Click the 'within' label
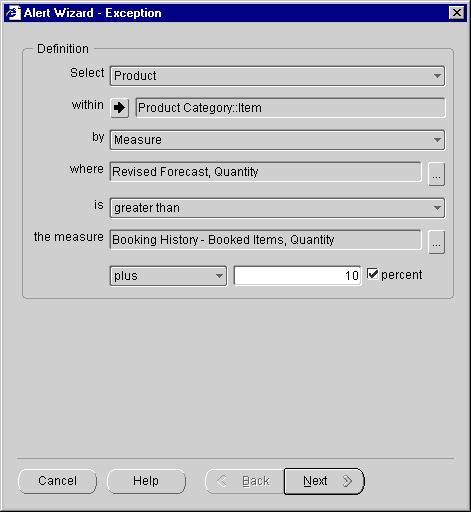 tap(88, 105)
